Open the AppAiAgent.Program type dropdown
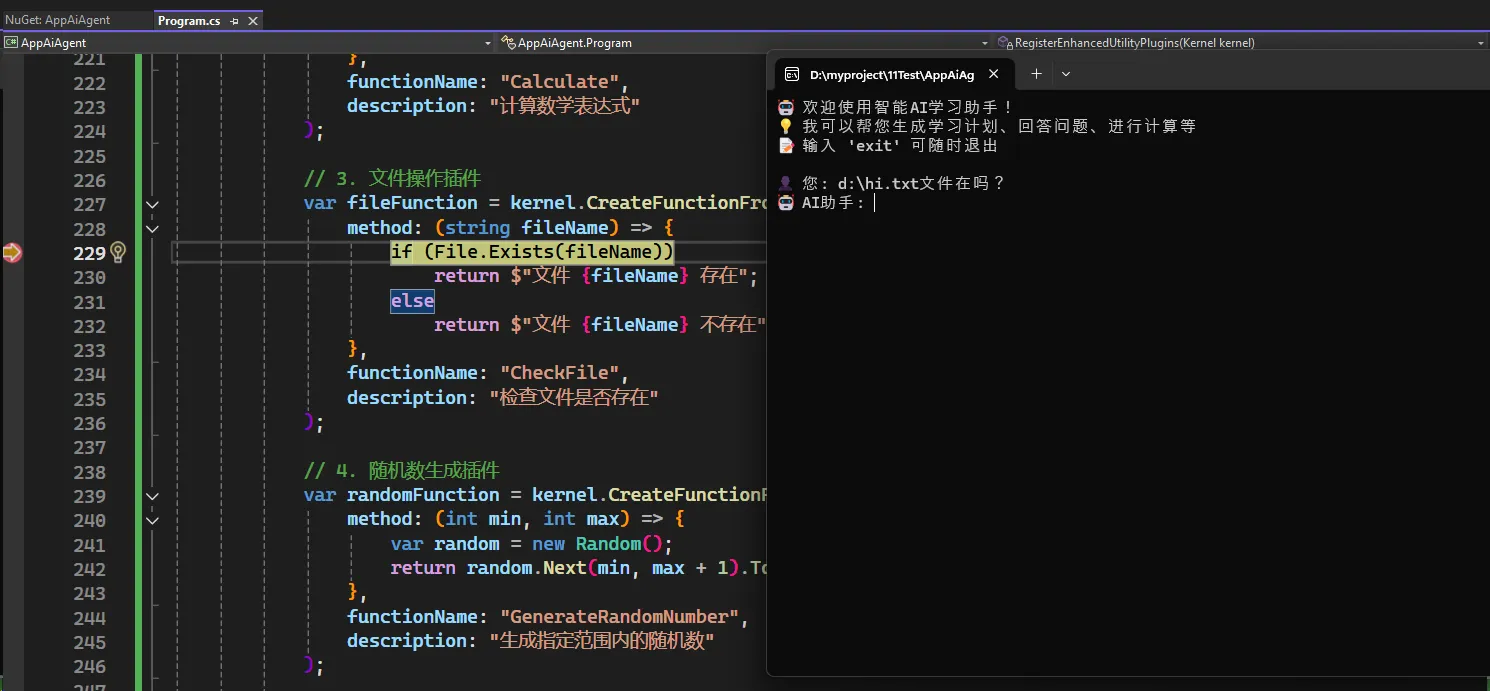The height and width of the screenshot is (691, 1490). tap(984, 43)
